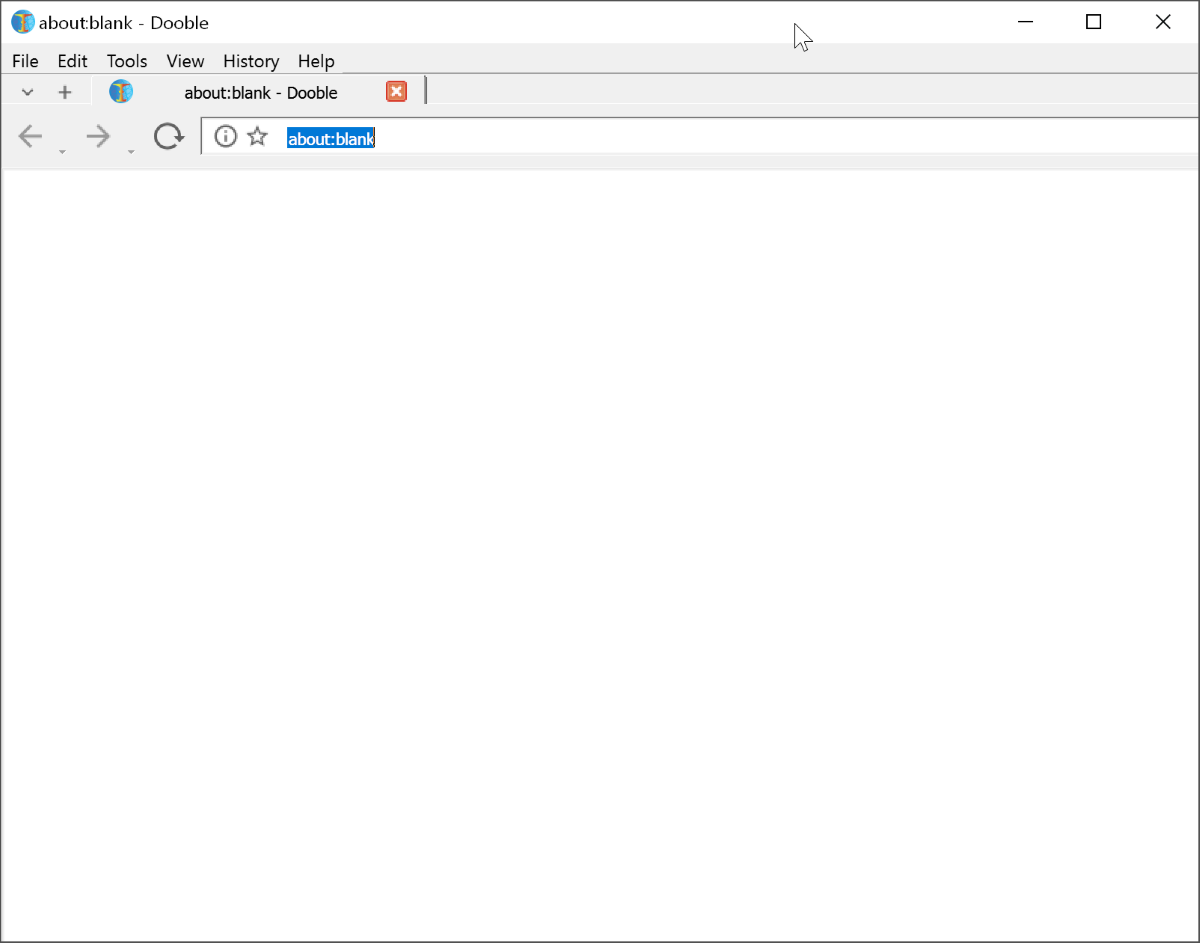
Task: Open the View menu
Action: click(185, 61)
